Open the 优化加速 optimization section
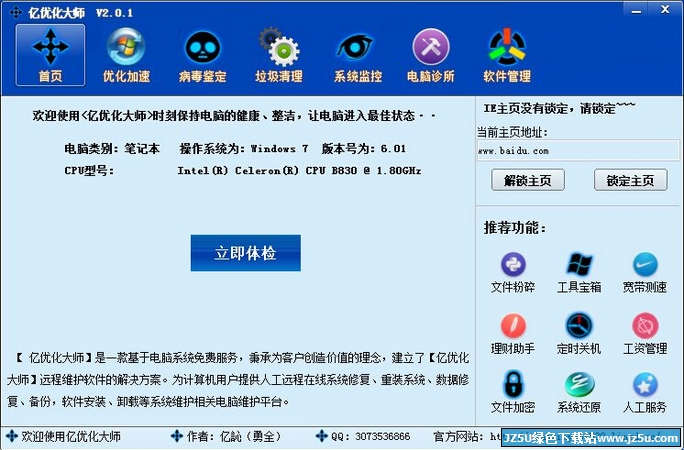 (126, 55)
